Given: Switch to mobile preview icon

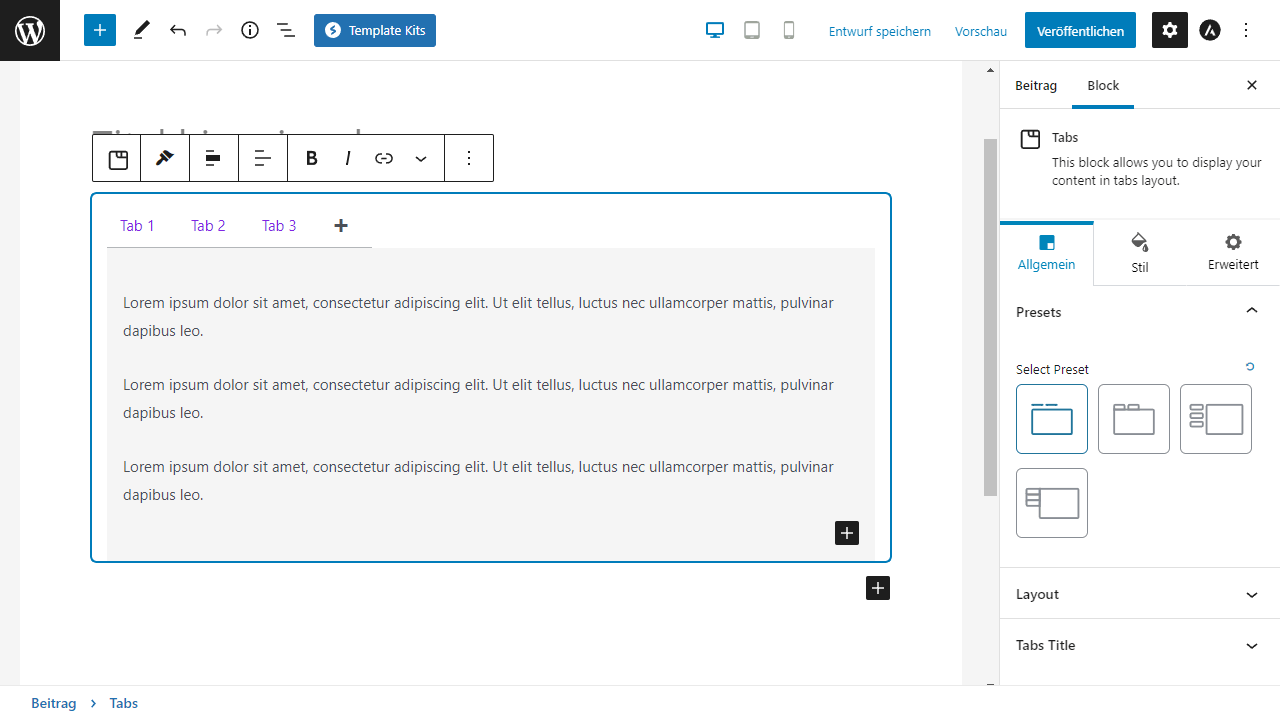Looking at the screenshot, I should [x=789, y=30].
